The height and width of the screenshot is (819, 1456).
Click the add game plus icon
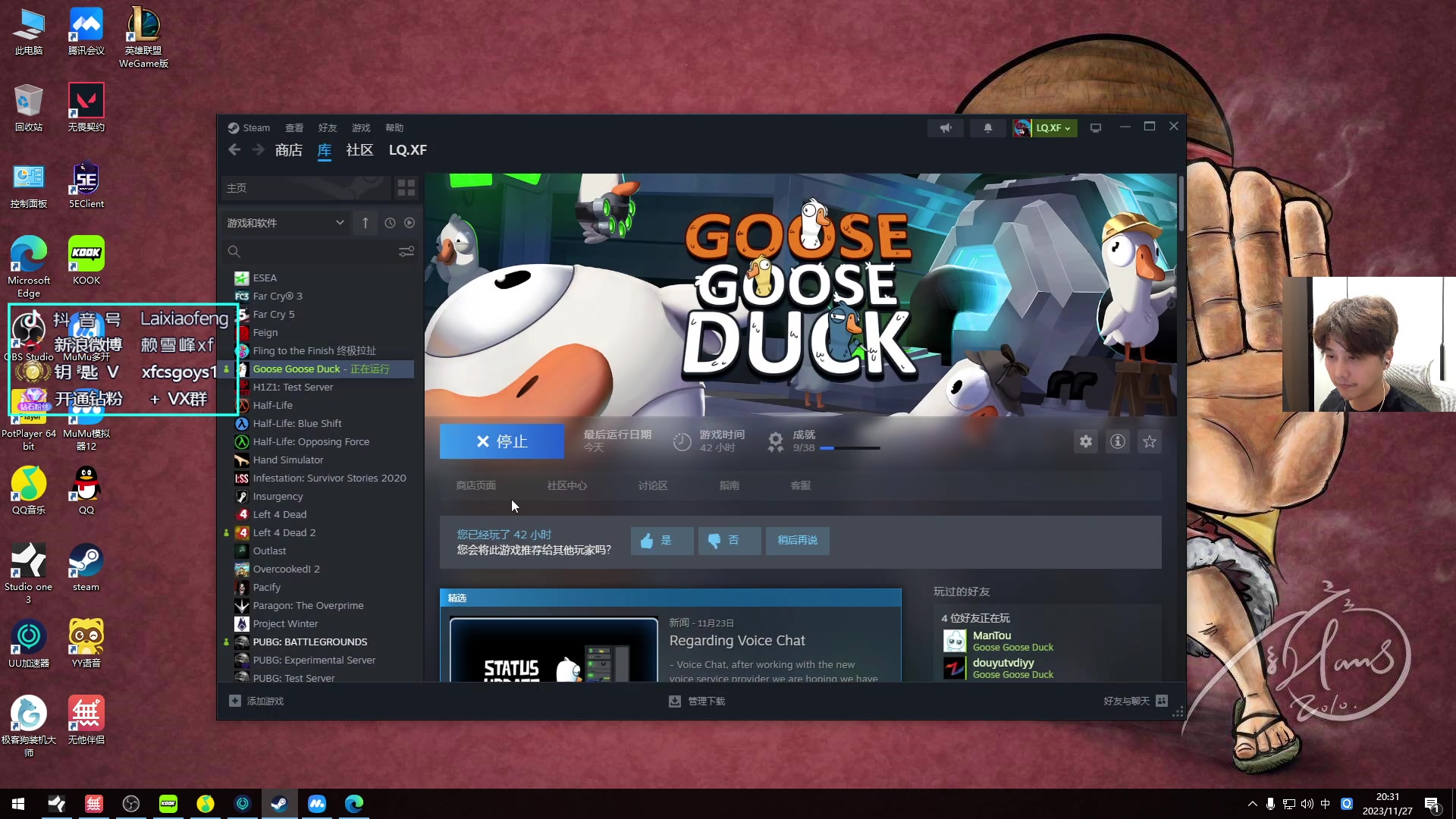pos(235,701)
